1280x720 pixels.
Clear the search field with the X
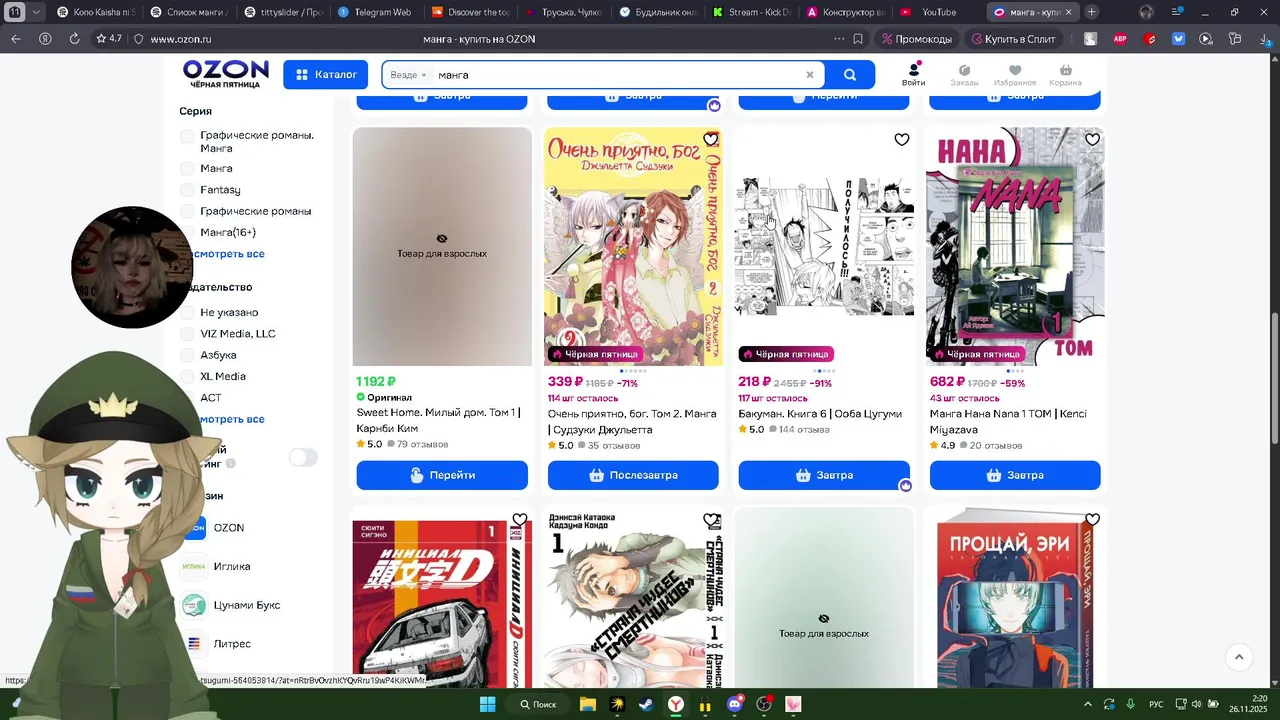click(x=810, y=75)
